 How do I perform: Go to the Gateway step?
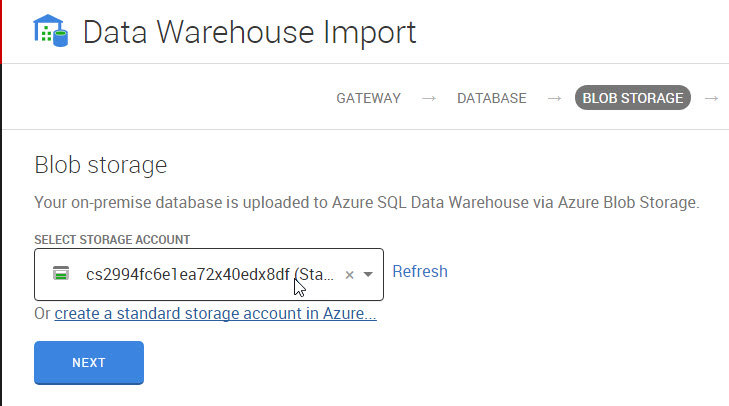(368, 98)
